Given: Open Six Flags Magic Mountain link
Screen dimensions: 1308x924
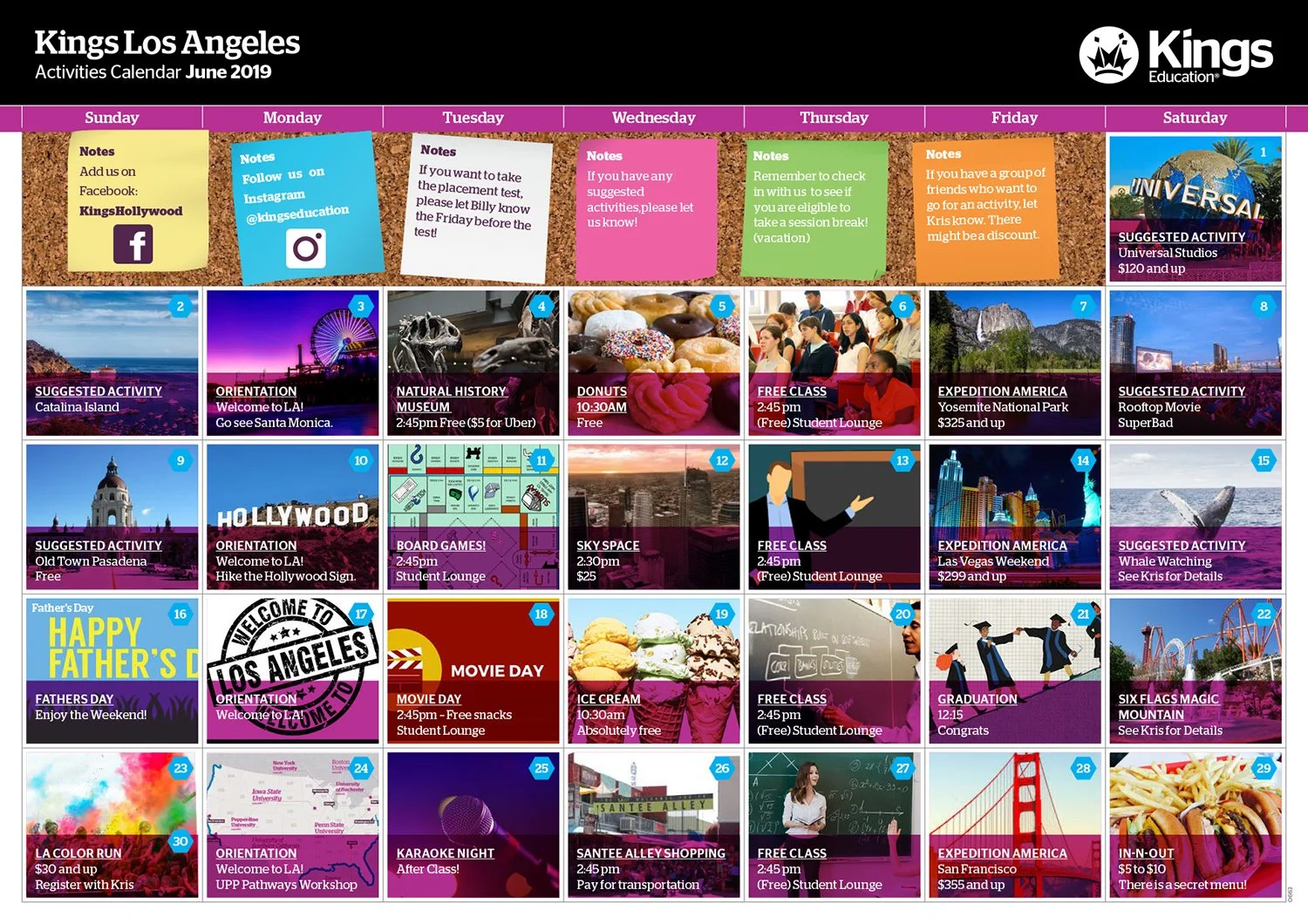Looking at the screenshot, I should point(1168,707).
